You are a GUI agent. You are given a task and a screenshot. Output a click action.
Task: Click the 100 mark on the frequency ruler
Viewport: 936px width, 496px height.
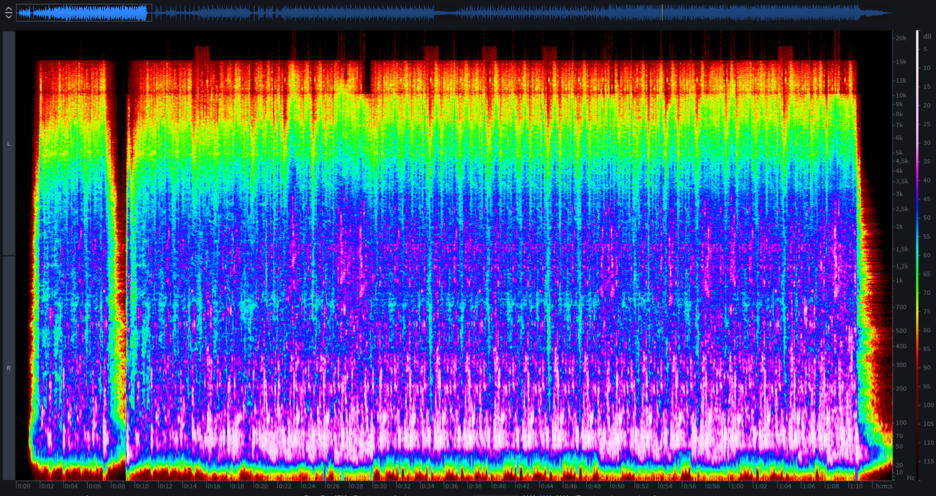pos(899,423)
